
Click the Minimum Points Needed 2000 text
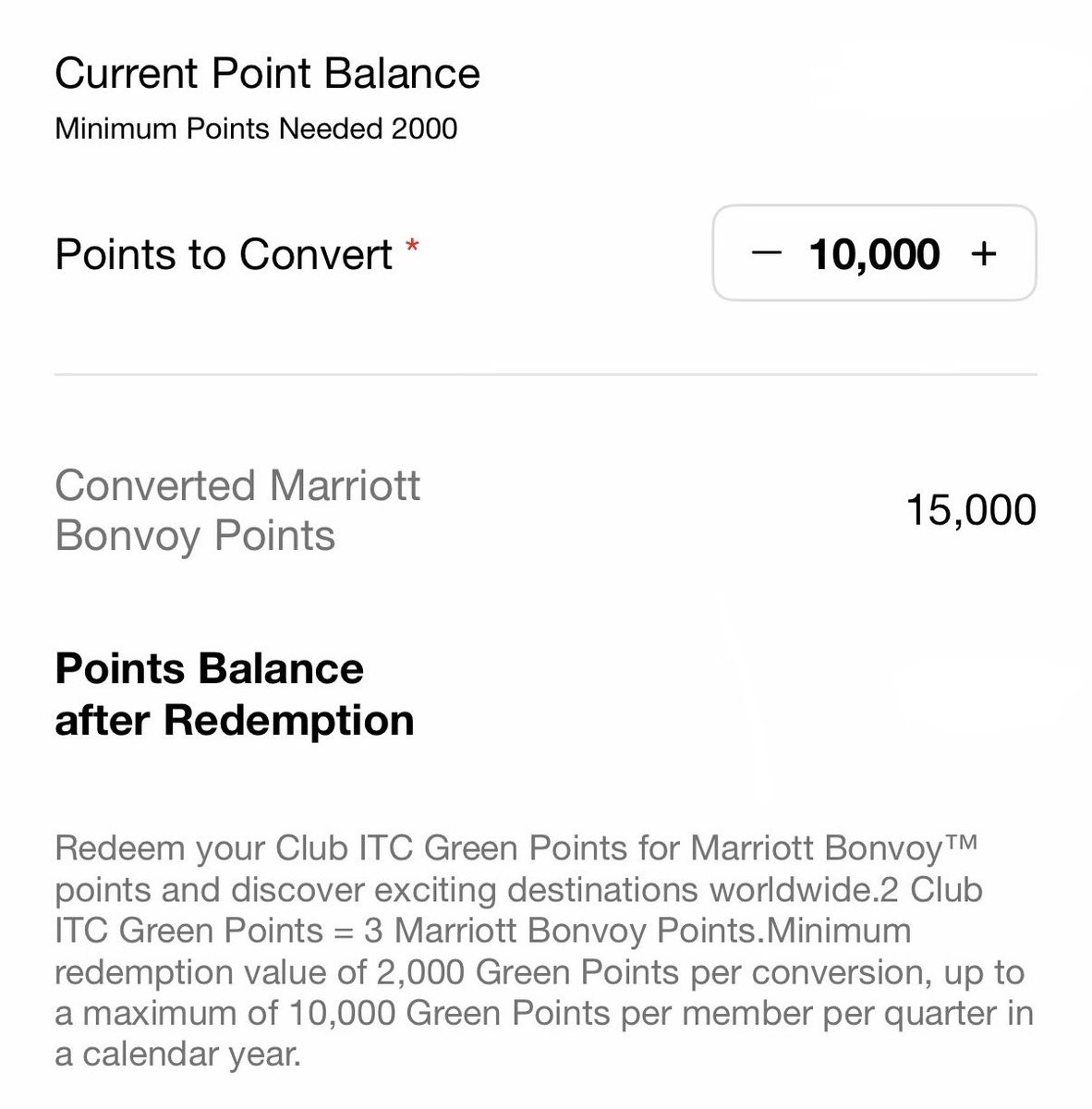point(256,128)
